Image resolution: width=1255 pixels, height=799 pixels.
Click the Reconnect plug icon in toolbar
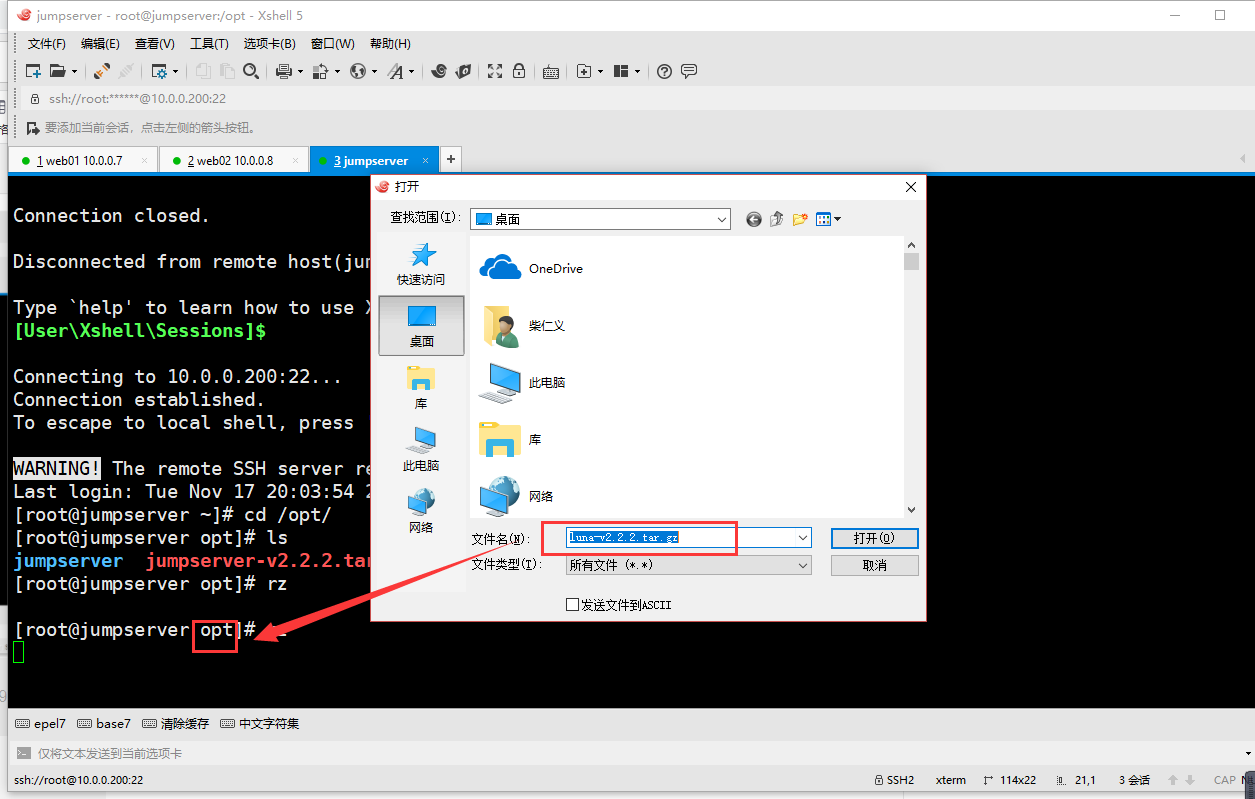(x=102, y=71)
